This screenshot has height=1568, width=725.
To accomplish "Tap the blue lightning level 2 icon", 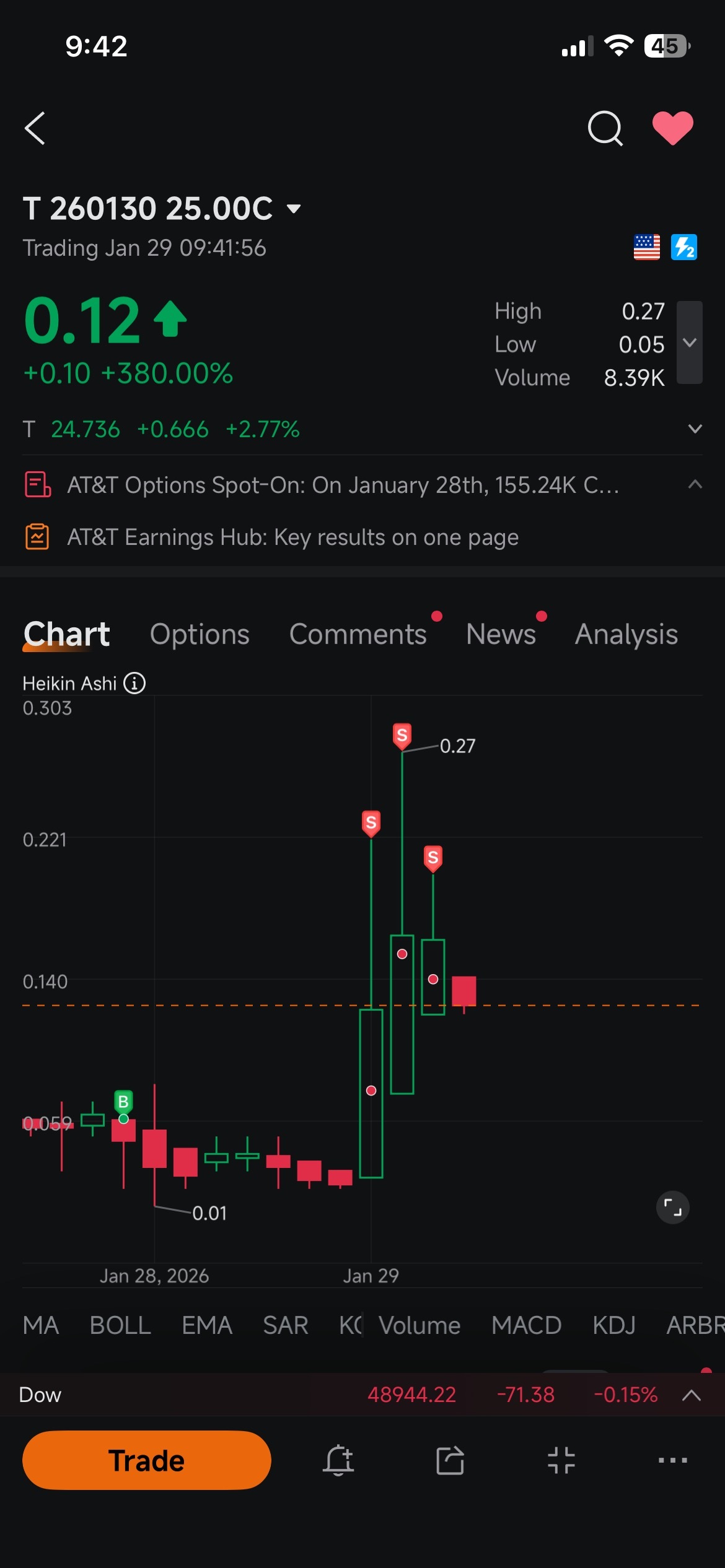I will (684, 248).
